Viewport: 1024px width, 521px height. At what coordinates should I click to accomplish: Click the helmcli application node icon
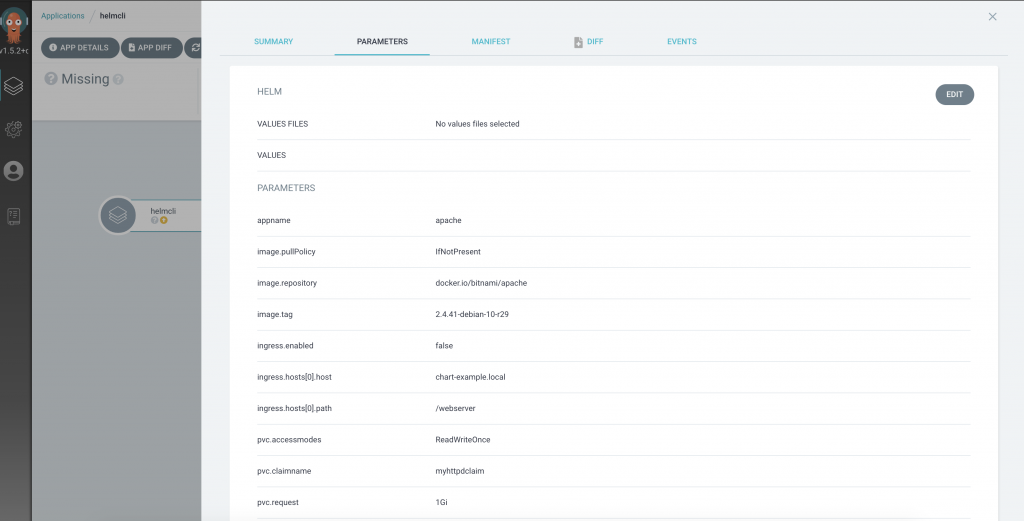tap(118, 215)
